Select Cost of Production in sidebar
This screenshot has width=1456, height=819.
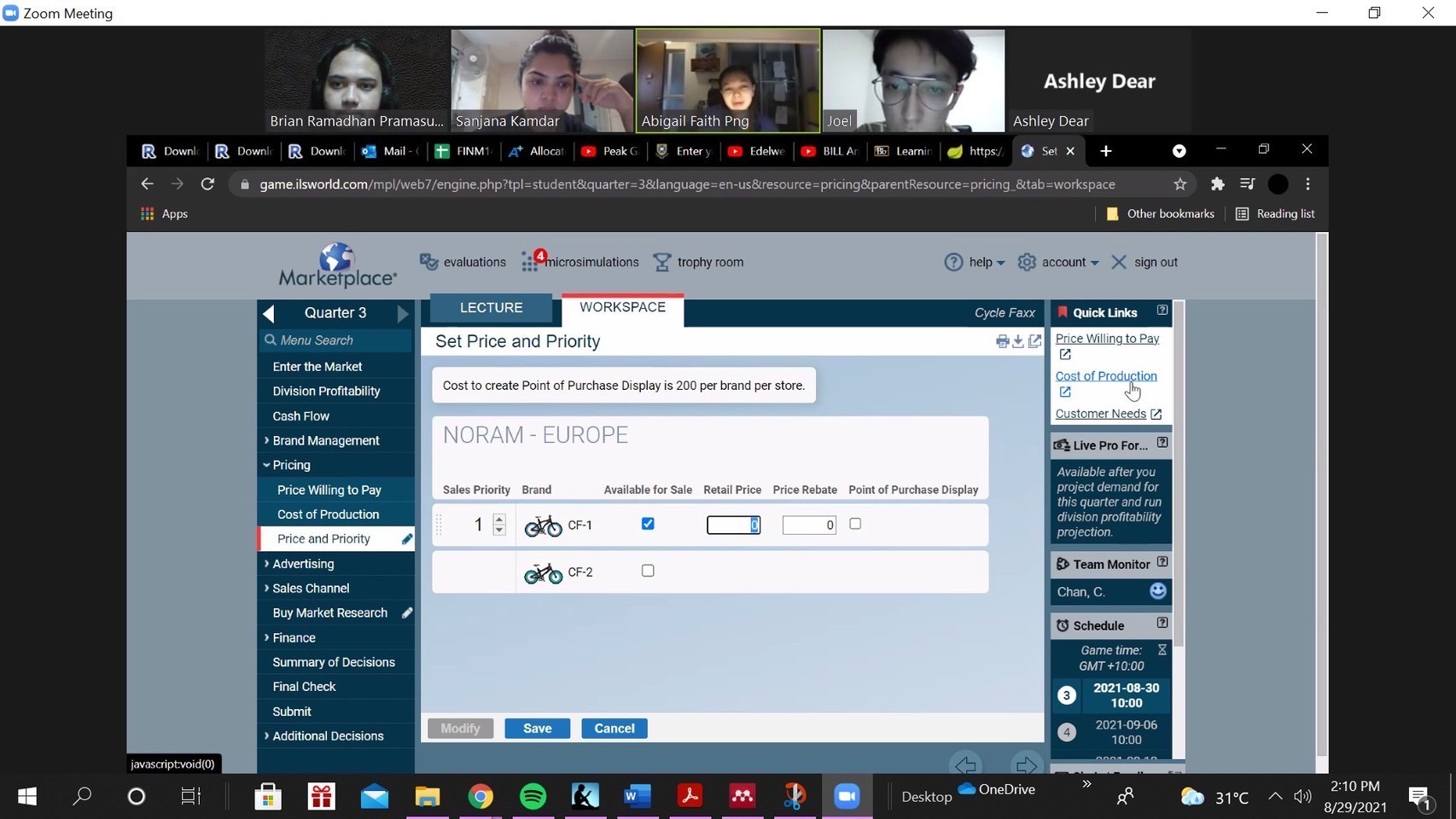click(x=328, y=514)
